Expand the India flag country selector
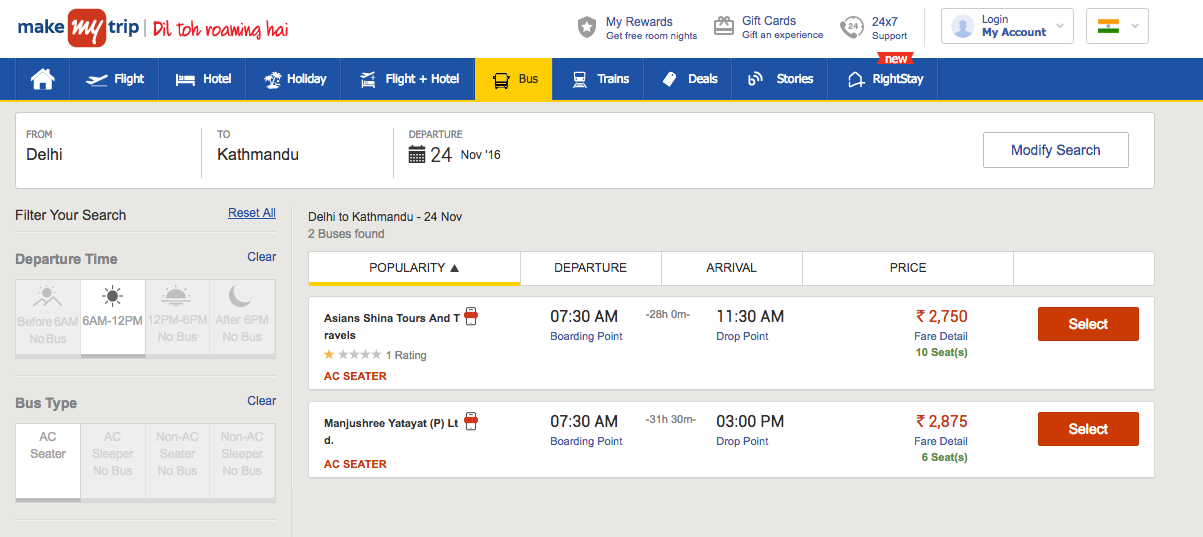Screen dimensions: 1203x537 click(1117, 26)
